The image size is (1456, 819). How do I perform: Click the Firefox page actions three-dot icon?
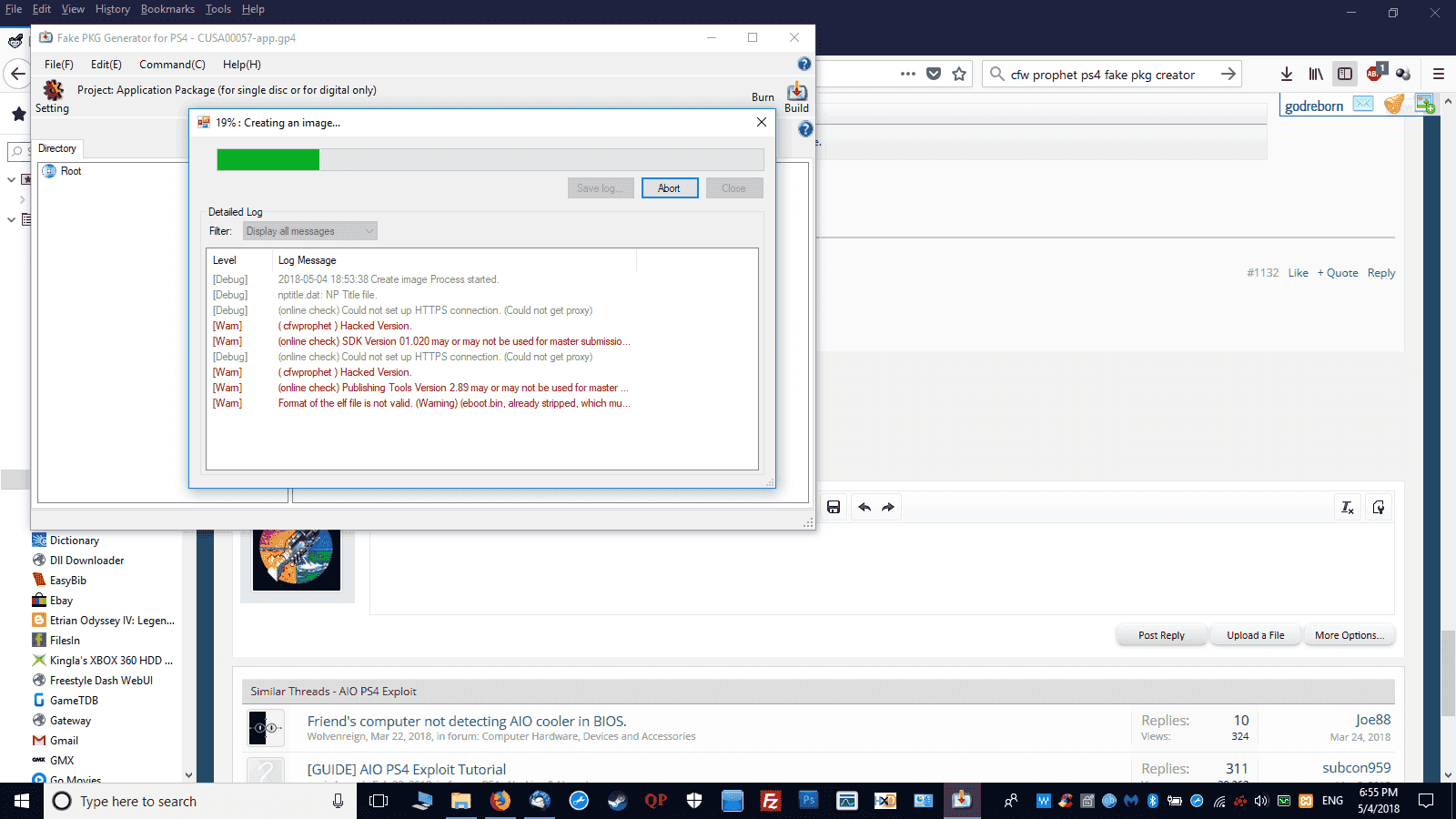(908, 74)
